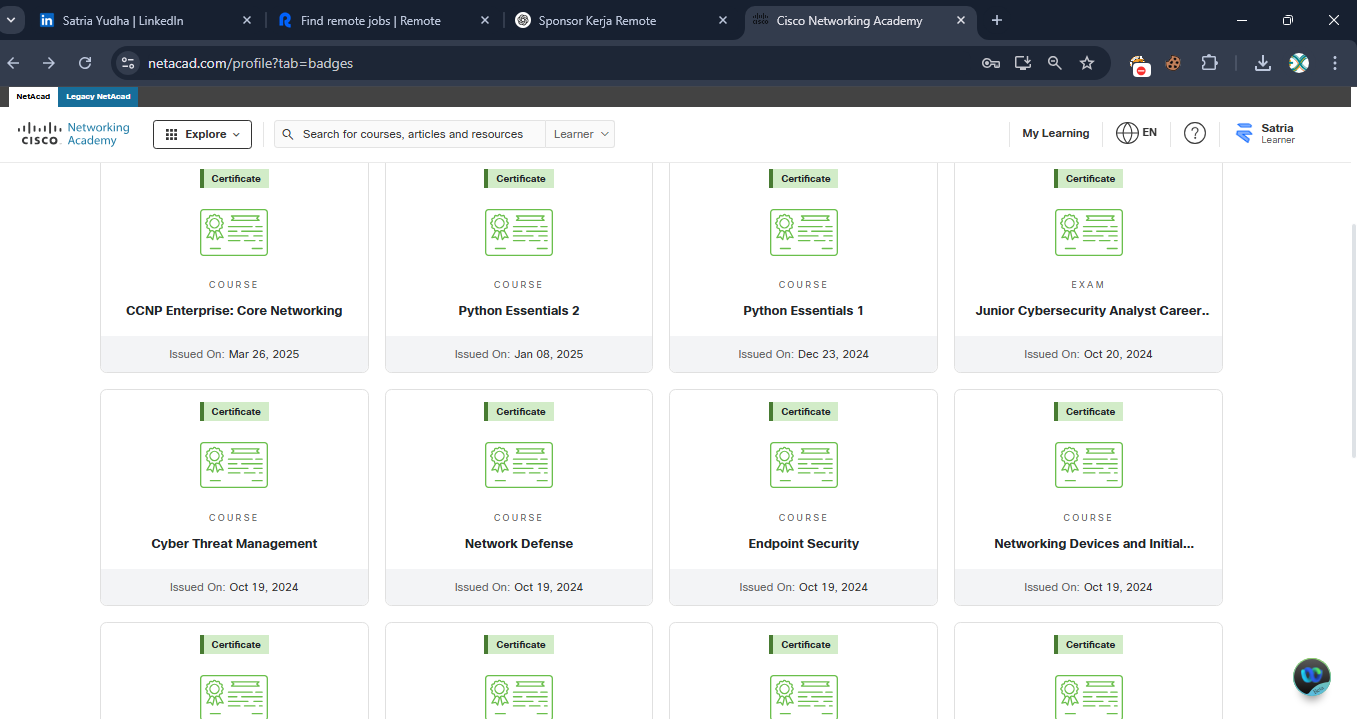Open Network Defense title

[x=519, y=544]
